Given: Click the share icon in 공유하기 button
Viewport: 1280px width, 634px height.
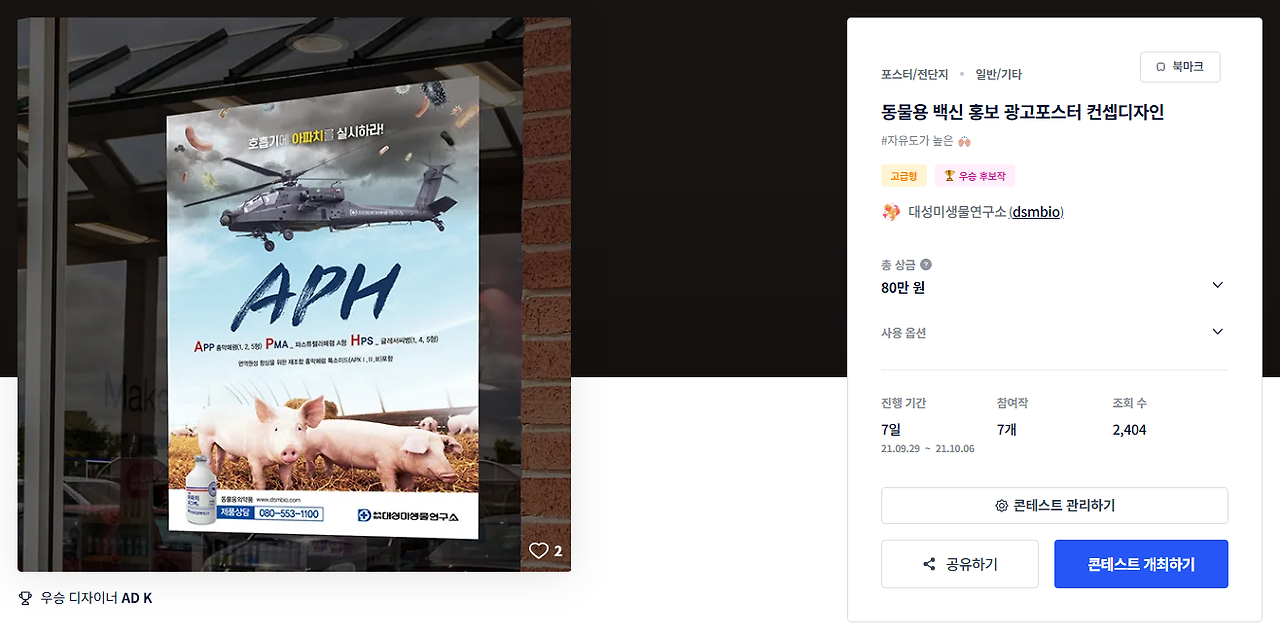Looking at the screenshot, I should 929,564.
